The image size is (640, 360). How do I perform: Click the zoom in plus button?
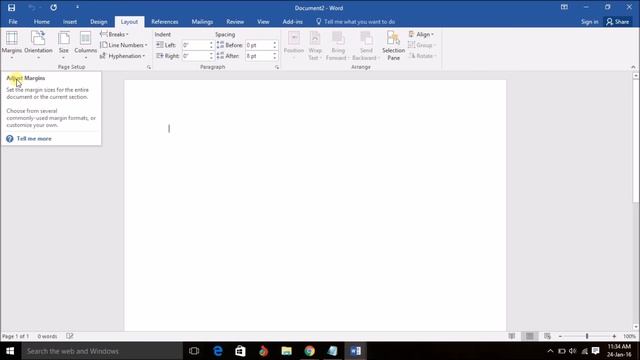[x=614, y=336]
